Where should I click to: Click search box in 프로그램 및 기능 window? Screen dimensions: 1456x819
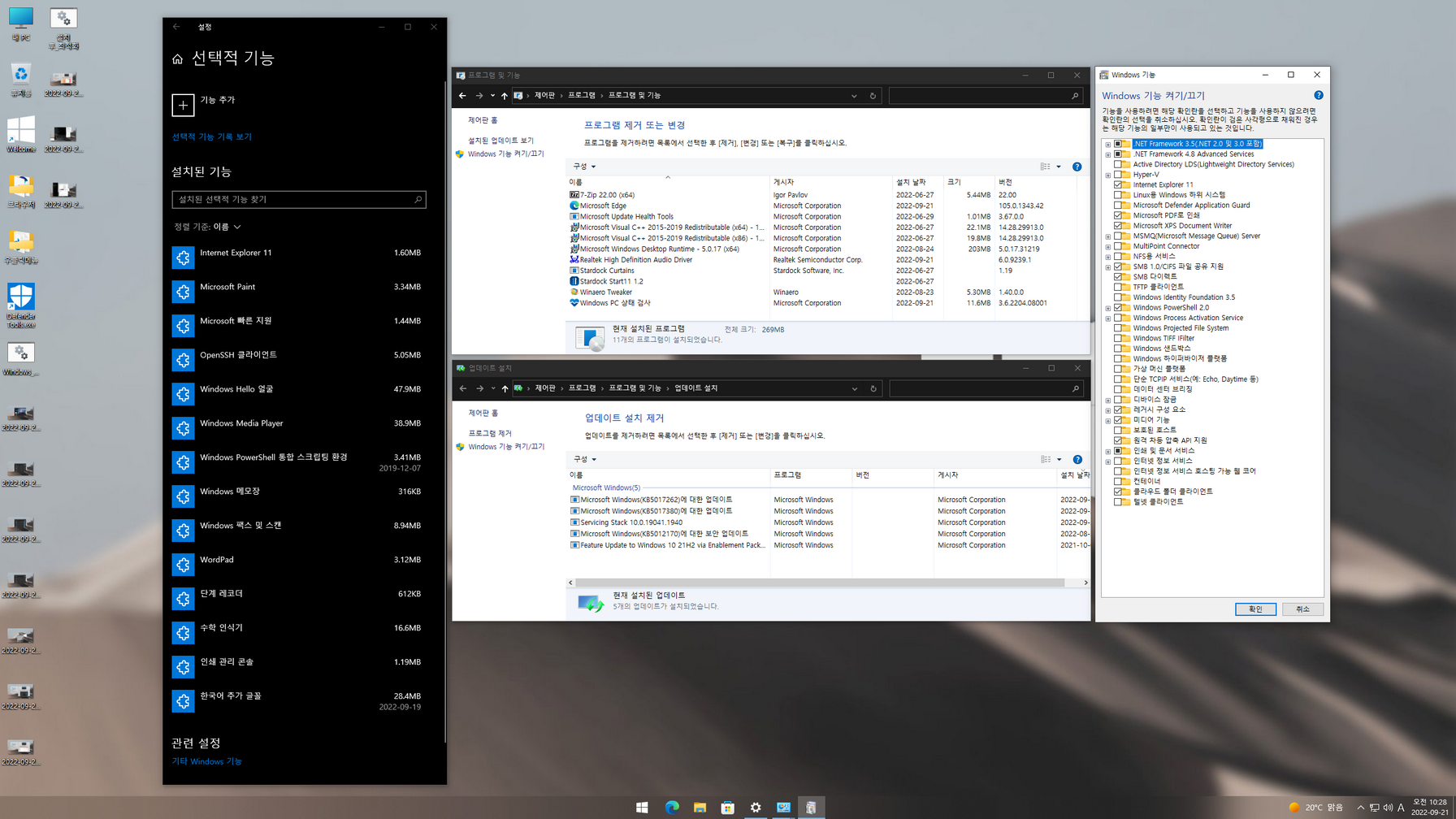pos(986,96)
